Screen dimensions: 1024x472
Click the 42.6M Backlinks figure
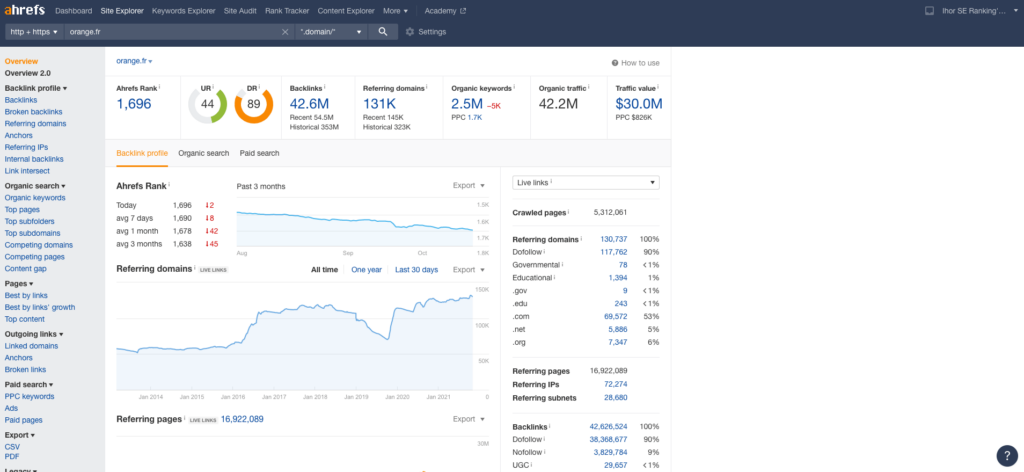309,103
